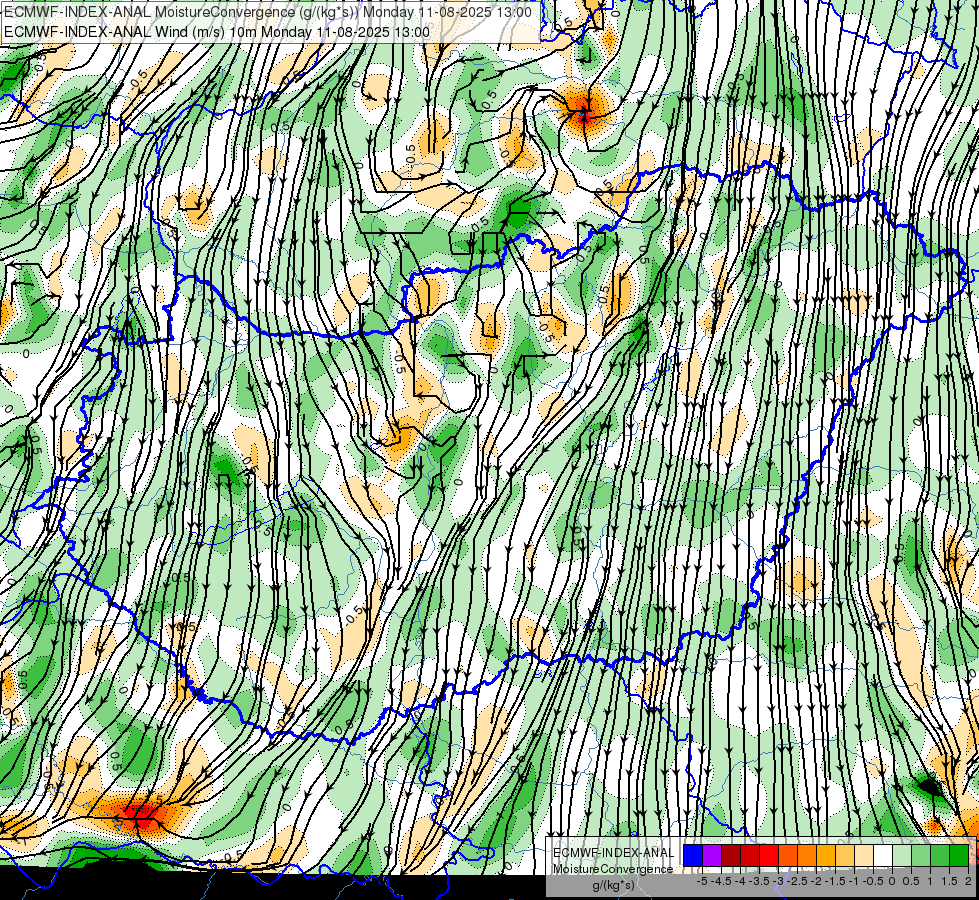The width and height of the screenshot is (979, 900).
Task: Select the white legend swatch left of 0
Action: coord(883,855)
